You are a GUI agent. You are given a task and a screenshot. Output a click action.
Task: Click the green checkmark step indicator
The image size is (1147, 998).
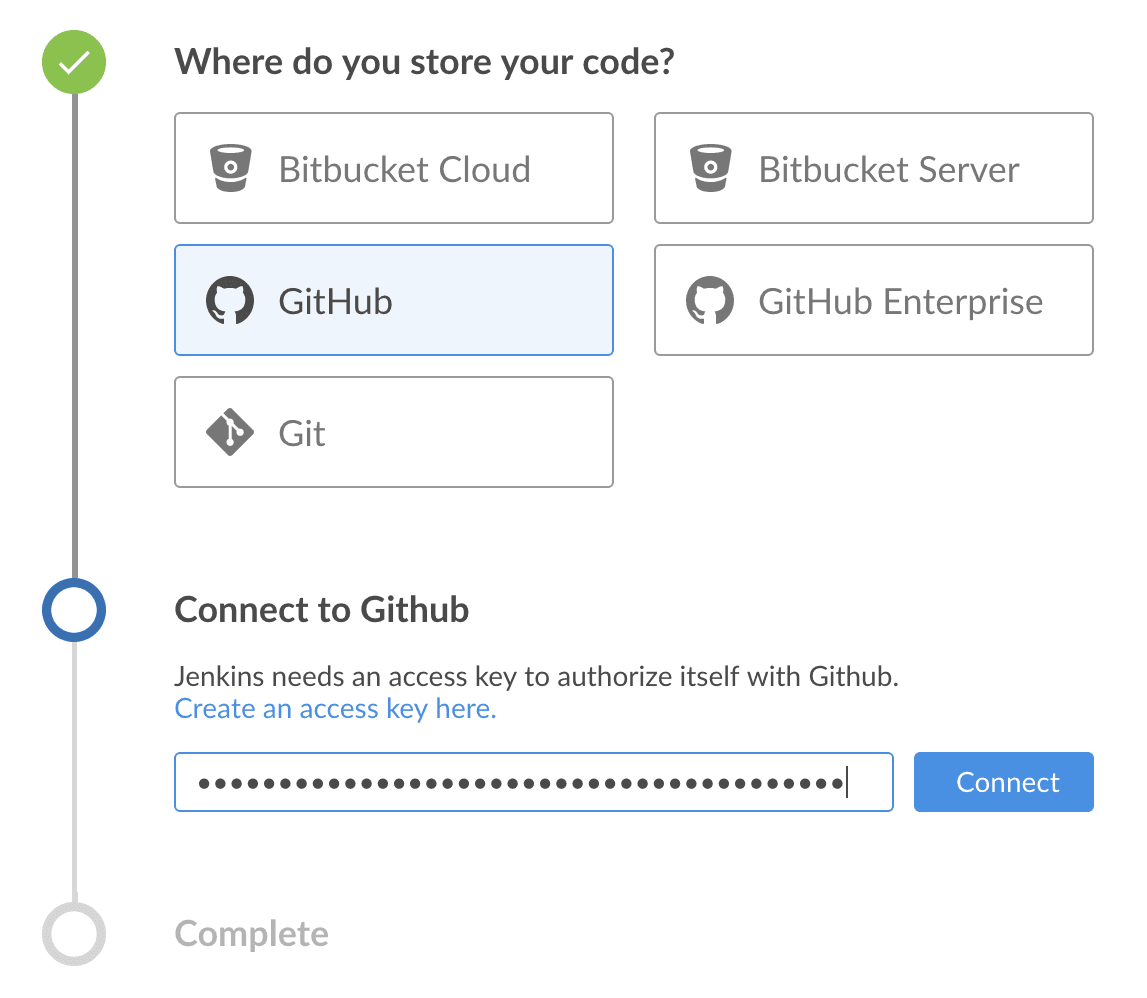(73, 62)
